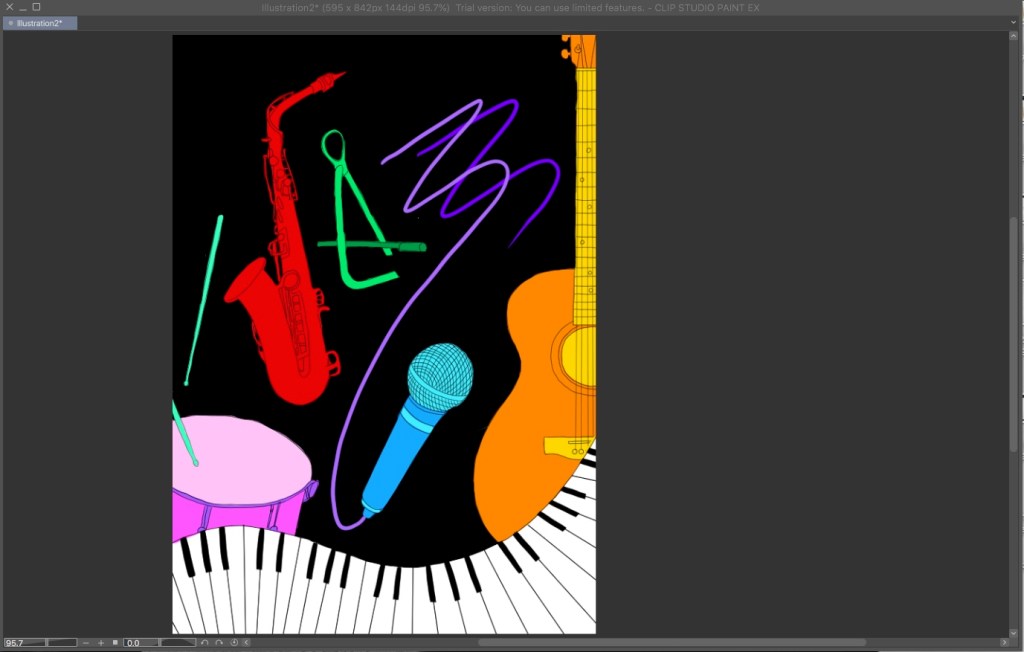Click the vertical scroll up arrow
Image resolution: width=1024 pixels, height=652 pixels.
[1012, 38]
